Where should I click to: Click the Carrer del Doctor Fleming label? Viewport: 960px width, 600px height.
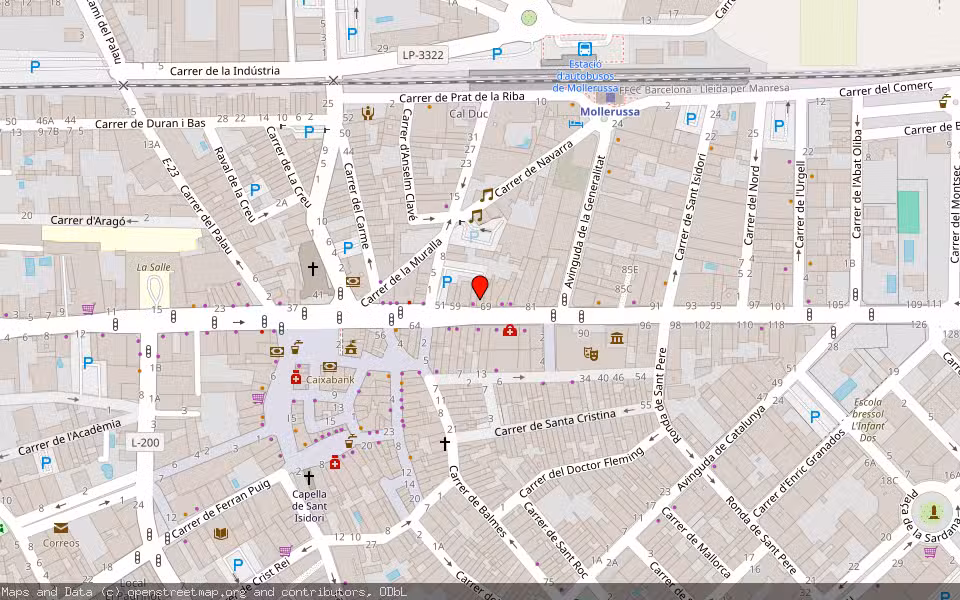pyautogui.click(x=581, y=471)
